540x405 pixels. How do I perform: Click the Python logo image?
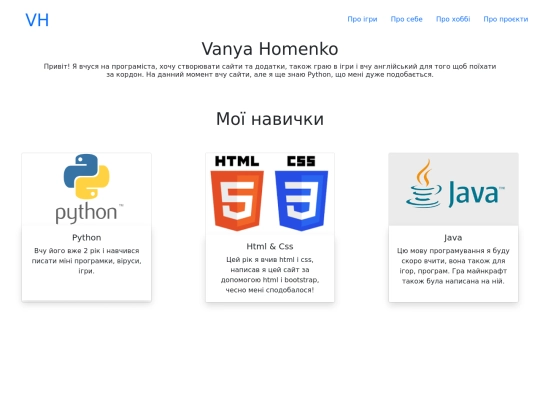86,189
